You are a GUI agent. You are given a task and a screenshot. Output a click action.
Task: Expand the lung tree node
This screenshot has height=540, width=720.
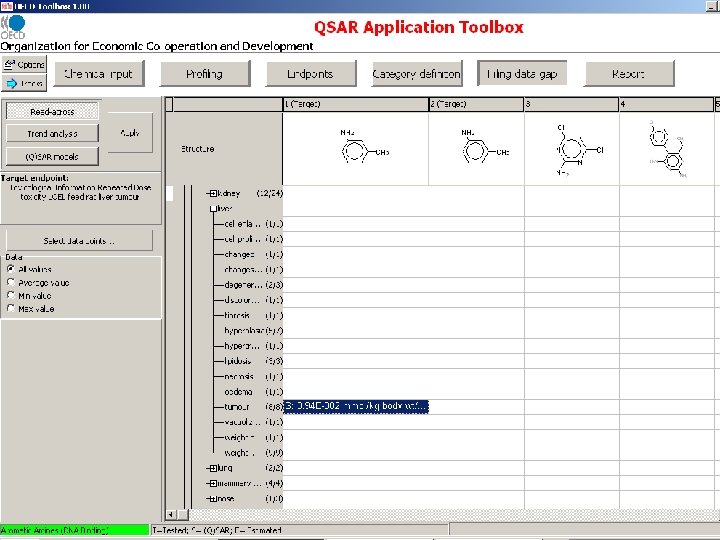click(213, 468)
